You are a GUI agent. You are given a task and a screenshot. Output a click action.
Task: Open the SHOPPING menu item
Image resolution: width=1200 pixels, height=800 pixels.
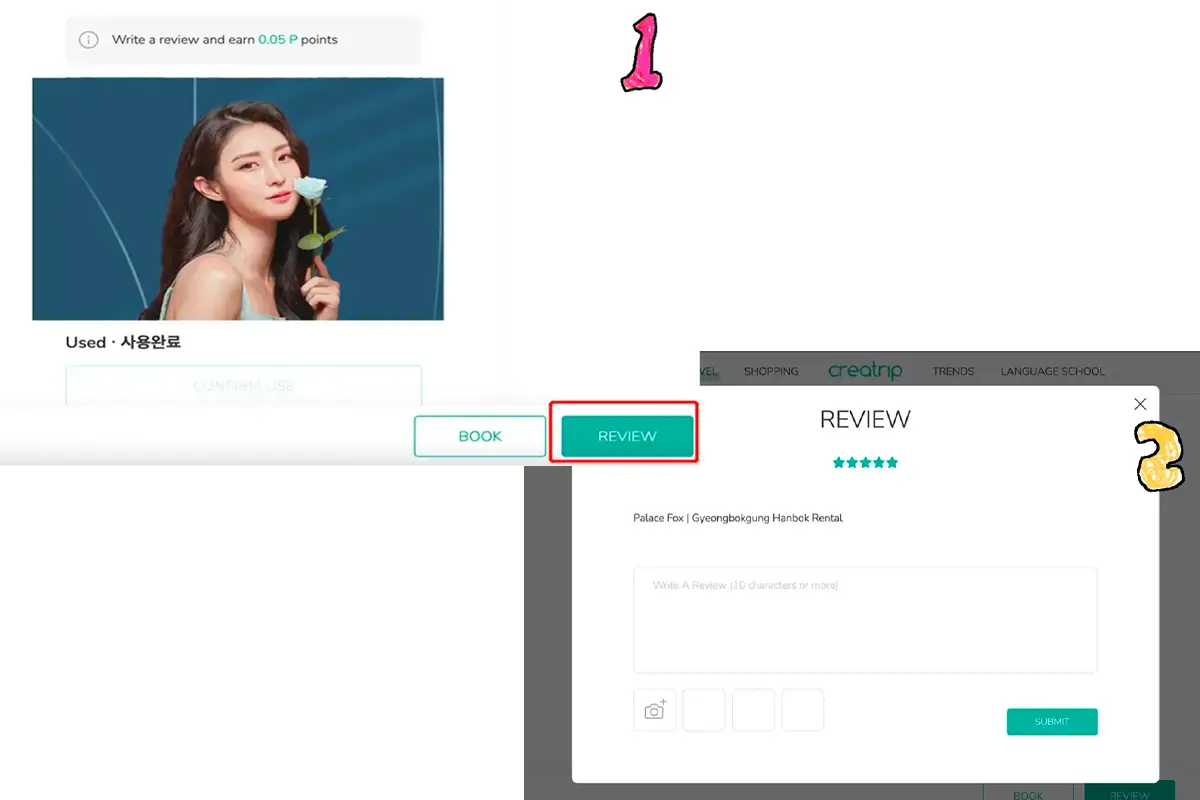click(x=770, y=371)
